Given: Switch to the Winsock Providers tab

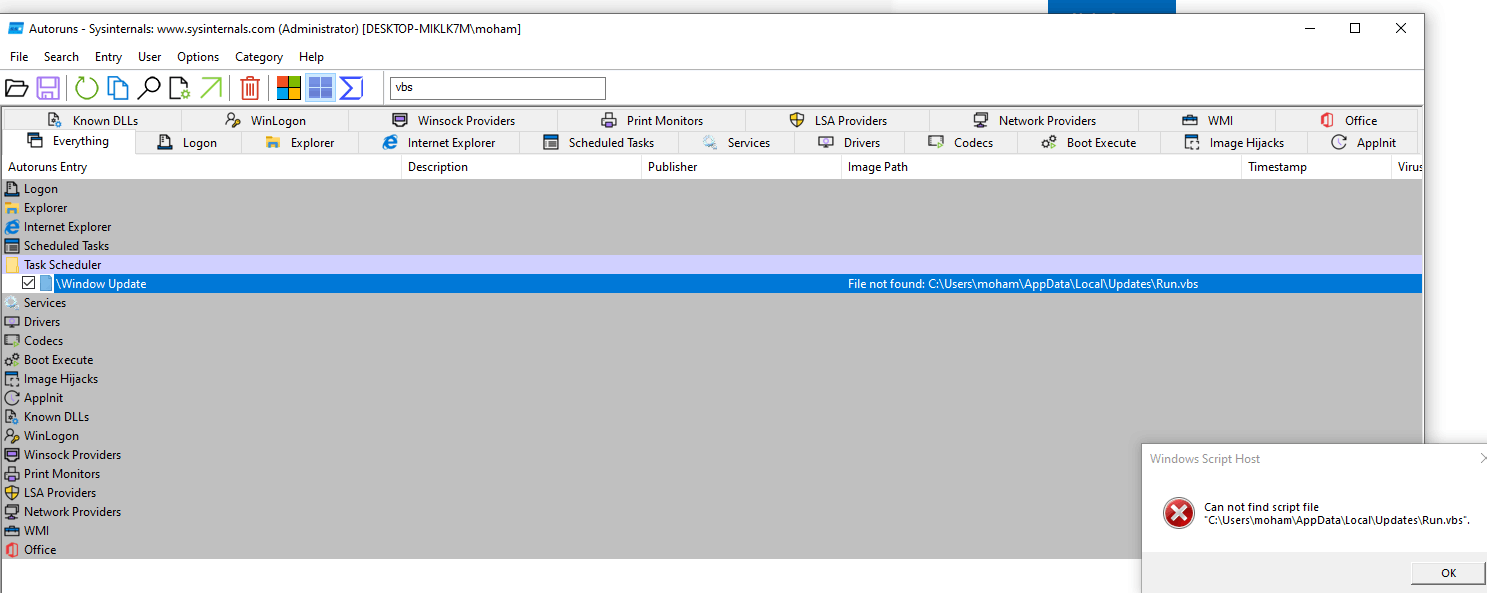Looking at the screenshot, I should click(x=453, y=120).
